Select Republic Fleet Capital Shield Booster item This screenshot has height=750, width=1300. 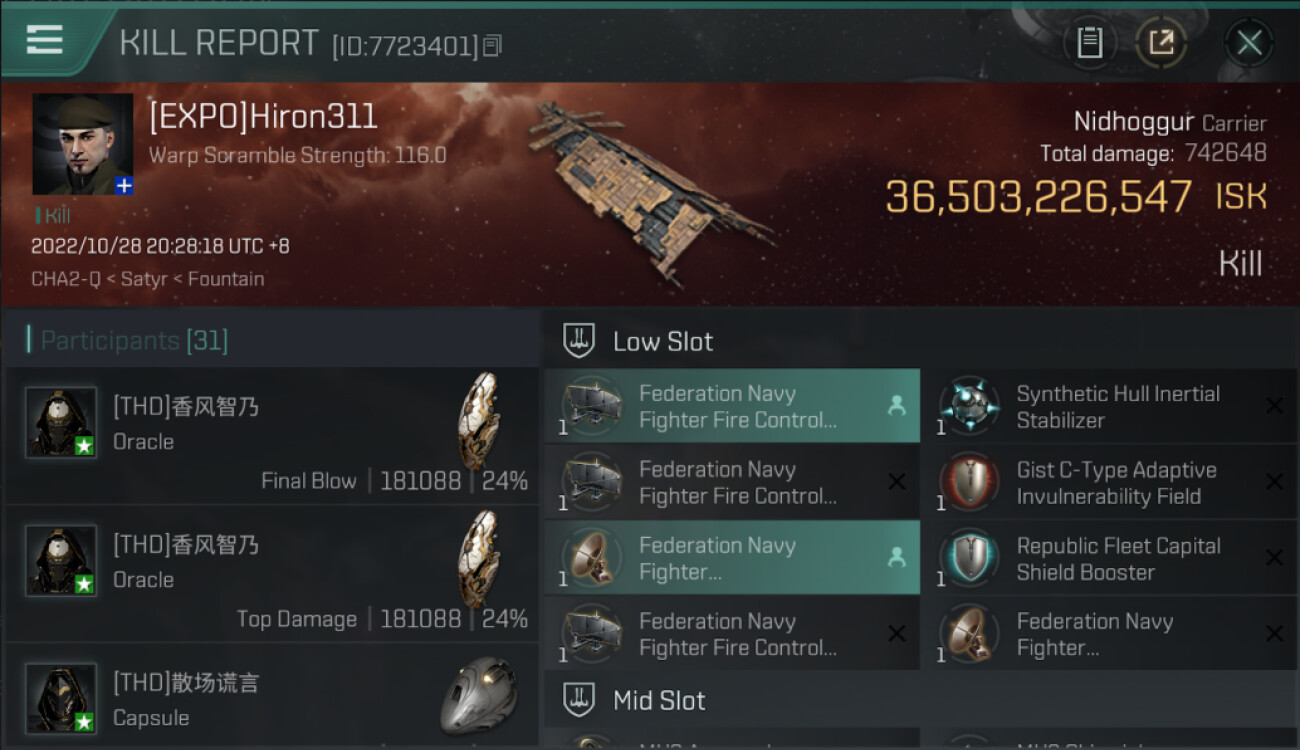click(1108, 558)
